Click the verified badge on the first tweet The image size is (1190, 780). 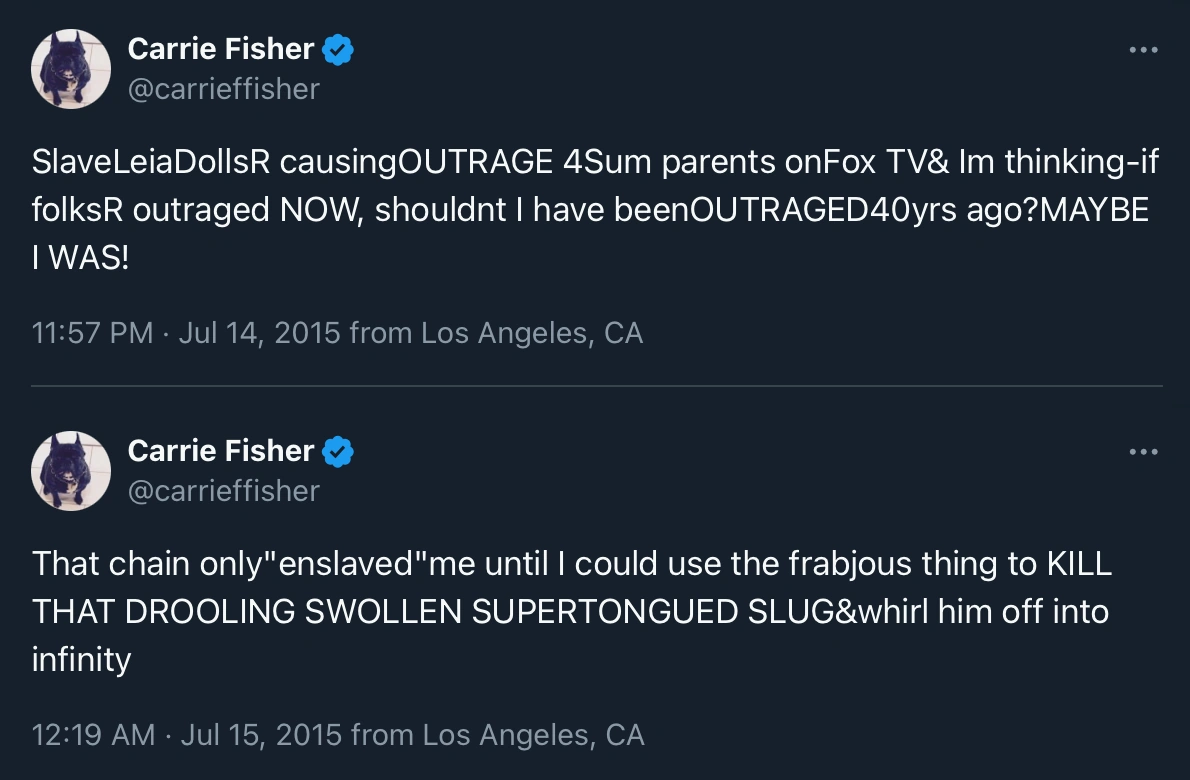coord(339,49)
